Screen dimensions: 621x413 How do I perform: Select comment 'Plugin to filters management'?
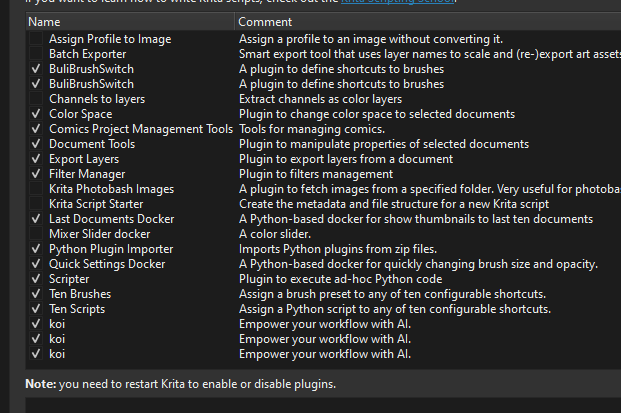pyautogui.click(x=316, y=174)
